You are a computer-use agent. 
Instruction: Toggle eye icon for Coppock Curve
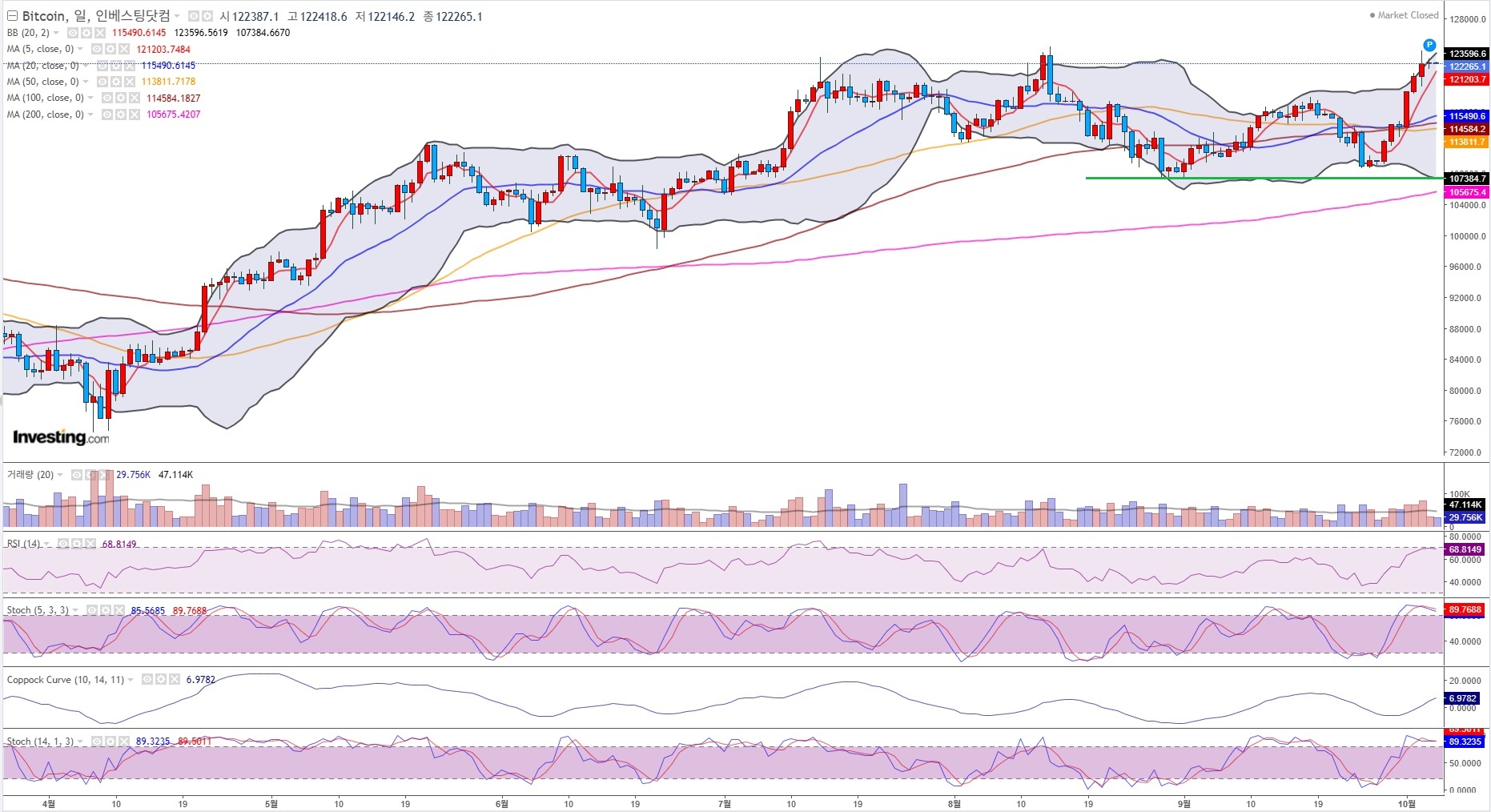[x=147, y=679]
